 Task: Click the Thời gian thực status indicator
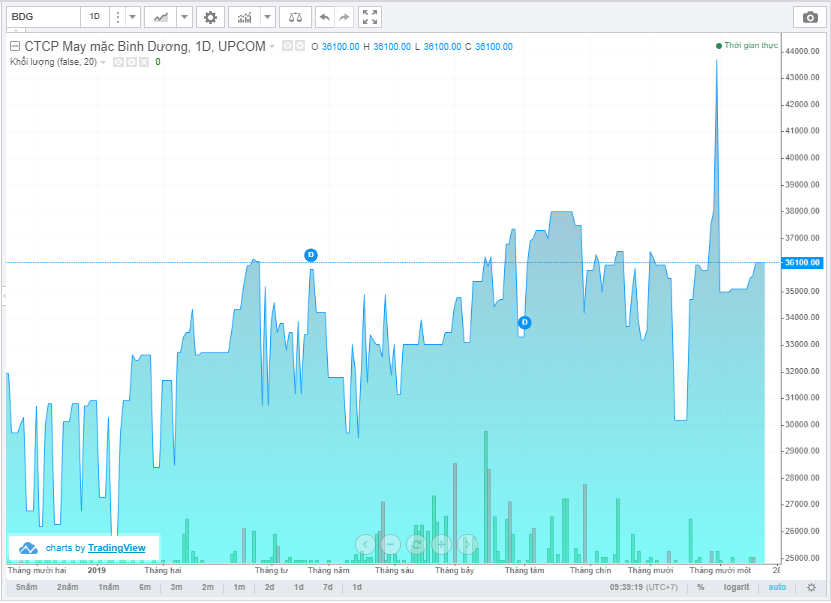coord(747,46)
